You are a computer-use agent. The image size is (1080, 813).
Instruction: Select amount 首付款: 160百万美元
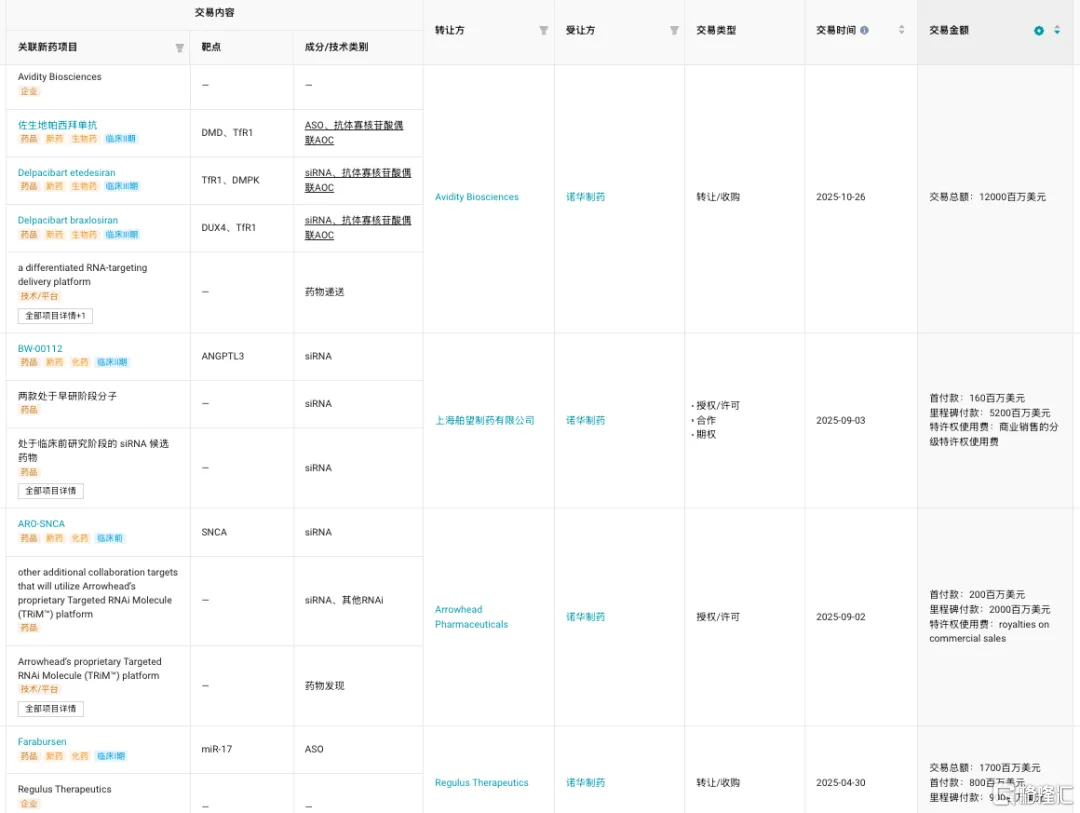click(x=977, y=398)
